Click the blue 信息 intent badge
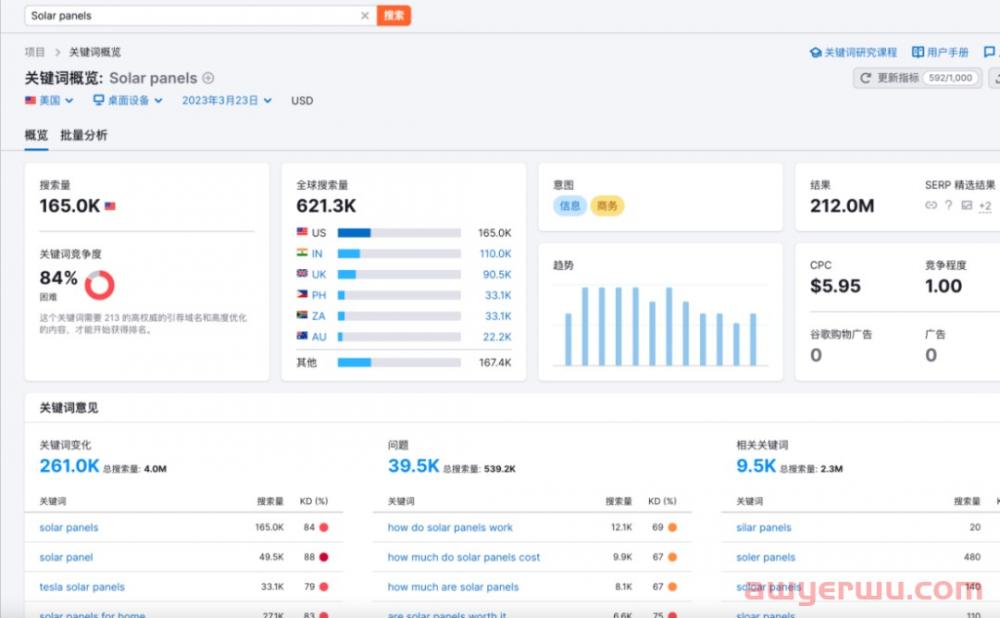 click(570, 205)
